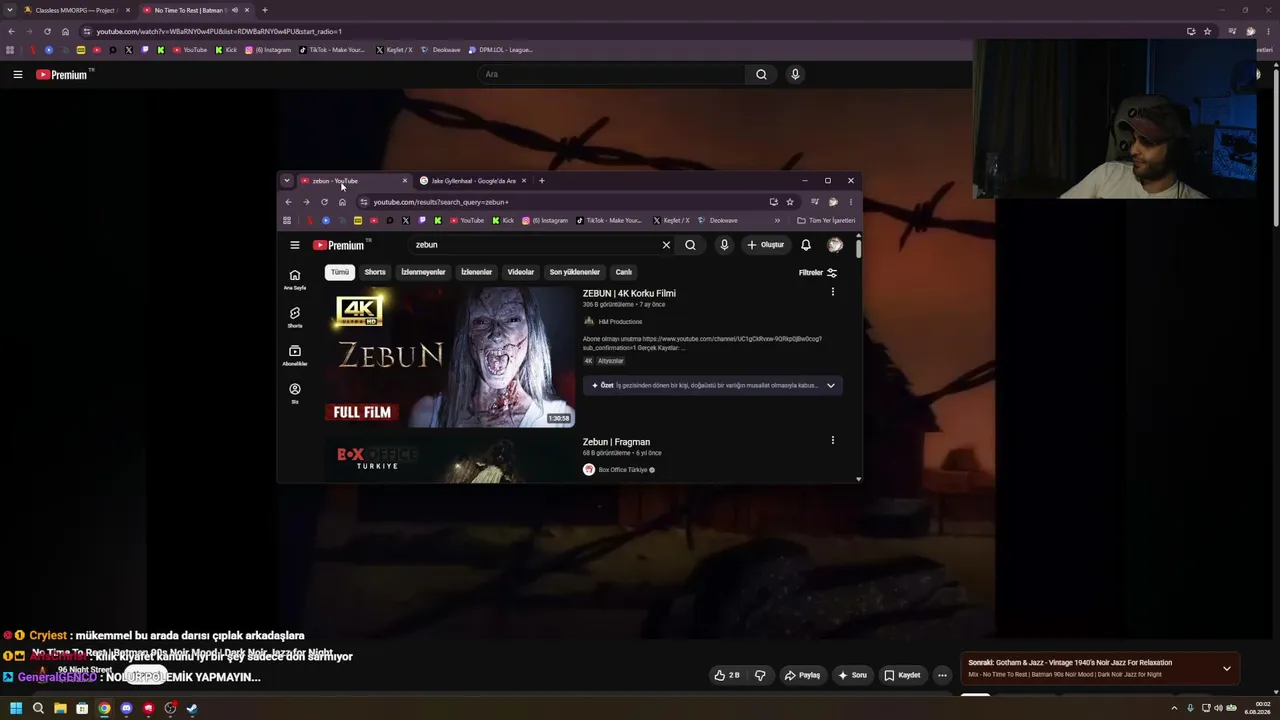Image resolution: width=1280 pixels, height=720 pixels.
Task: Open the Filtreler search filter toggle
Action: pos(818,272)
